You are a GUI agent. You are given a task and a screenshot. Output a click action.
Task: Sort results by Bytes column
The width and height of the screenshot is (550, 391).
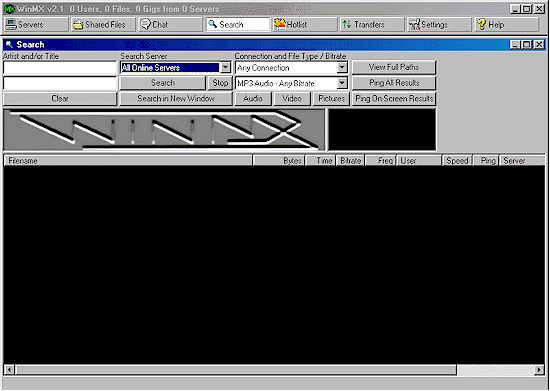coord(279,161)
